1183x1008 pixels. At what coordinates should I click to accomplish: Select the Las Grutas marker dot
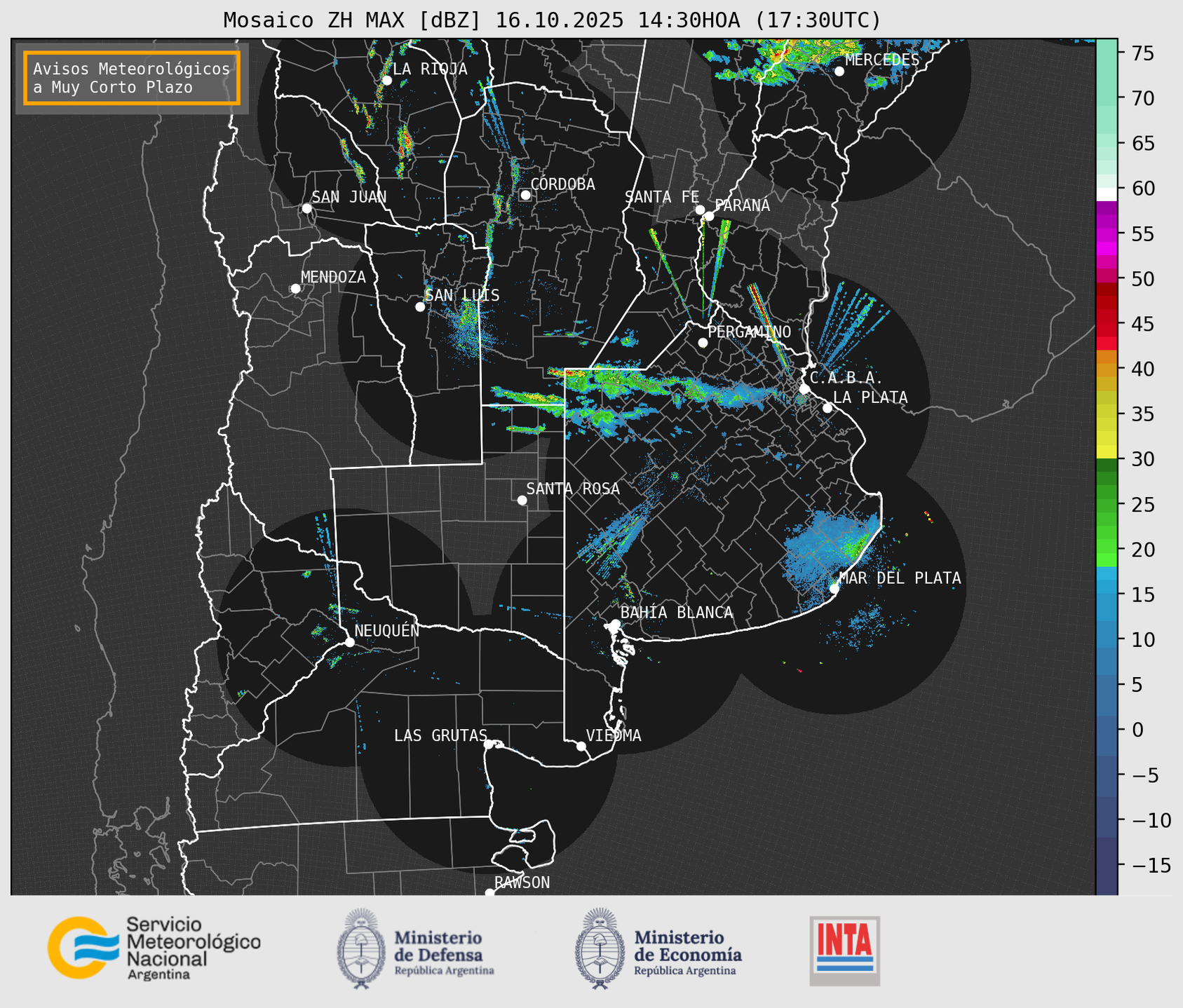pos(488,744)
